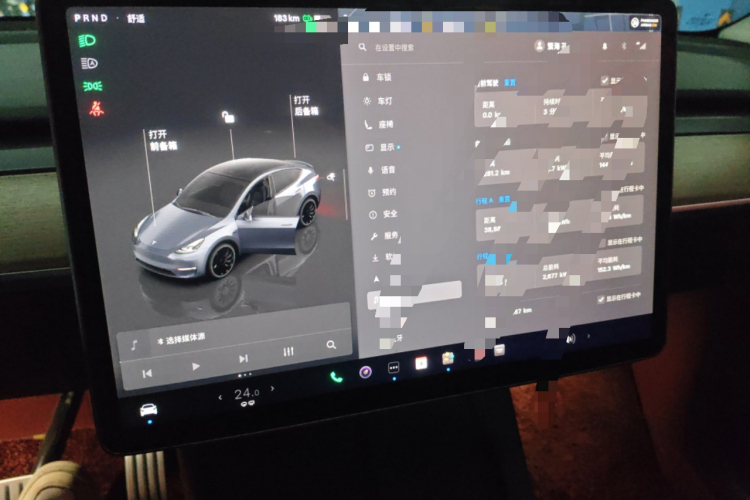
Task: Toggle 显示在行程卡中 checkbox at bottom
Action: (x=602, y=298)
